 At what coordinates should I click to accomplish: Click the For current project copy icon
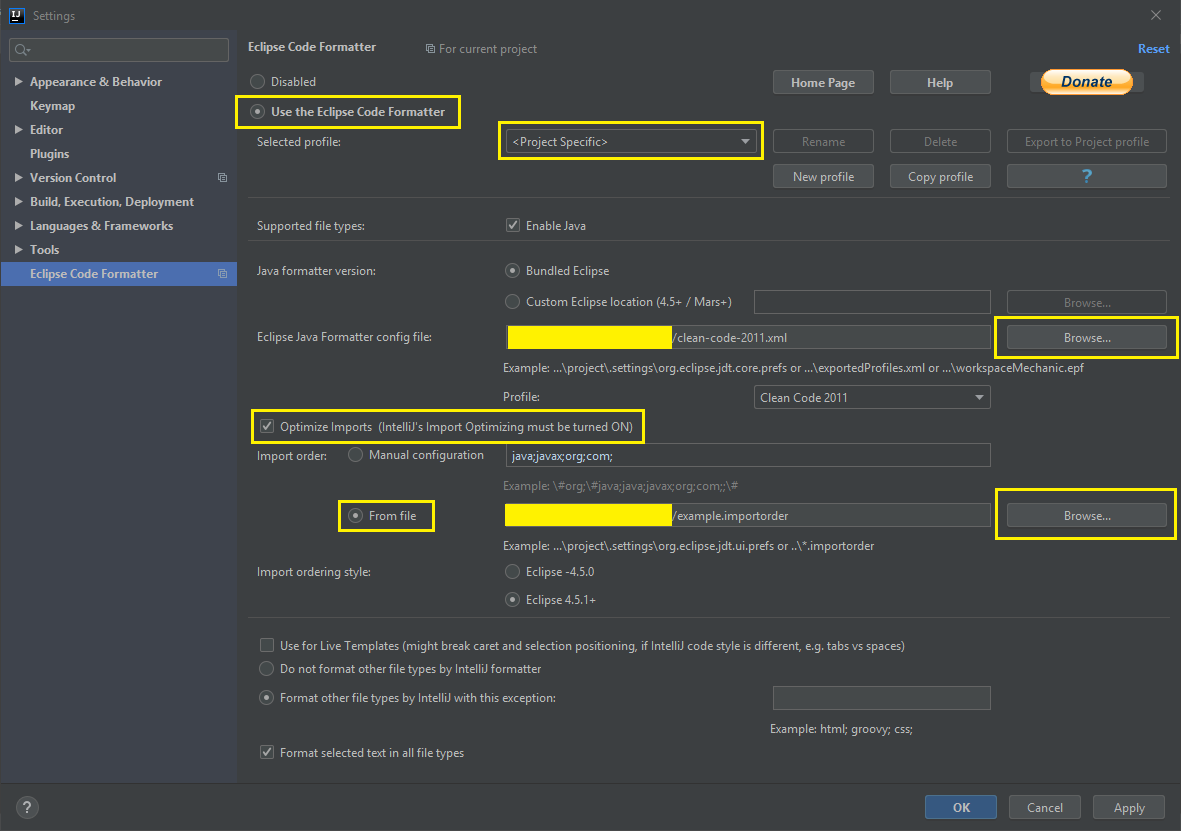coord(430,49)
